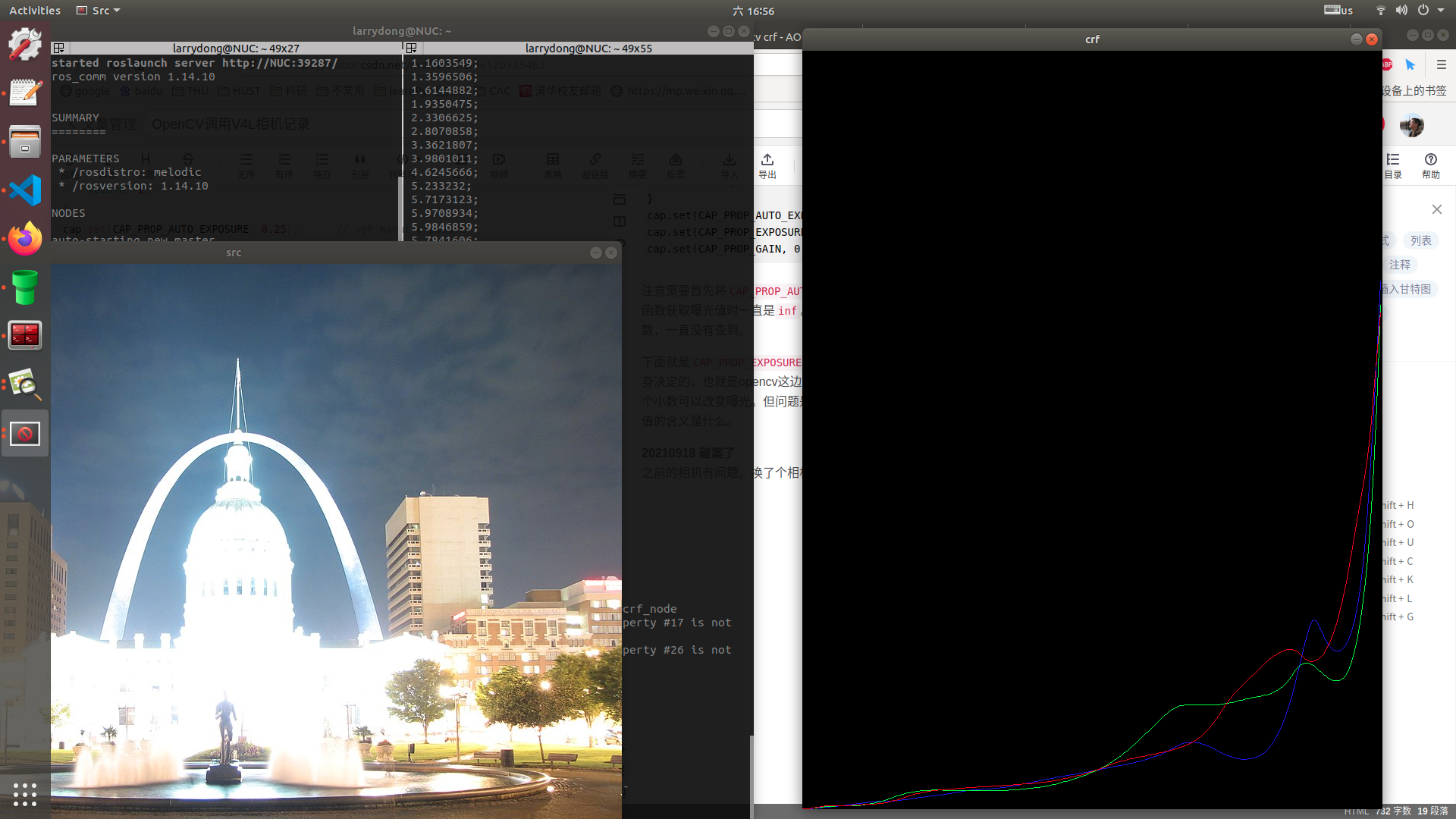The image size is (1456, 819).
Task: Minimize the src image window
Action: click(x=596, y=253)
